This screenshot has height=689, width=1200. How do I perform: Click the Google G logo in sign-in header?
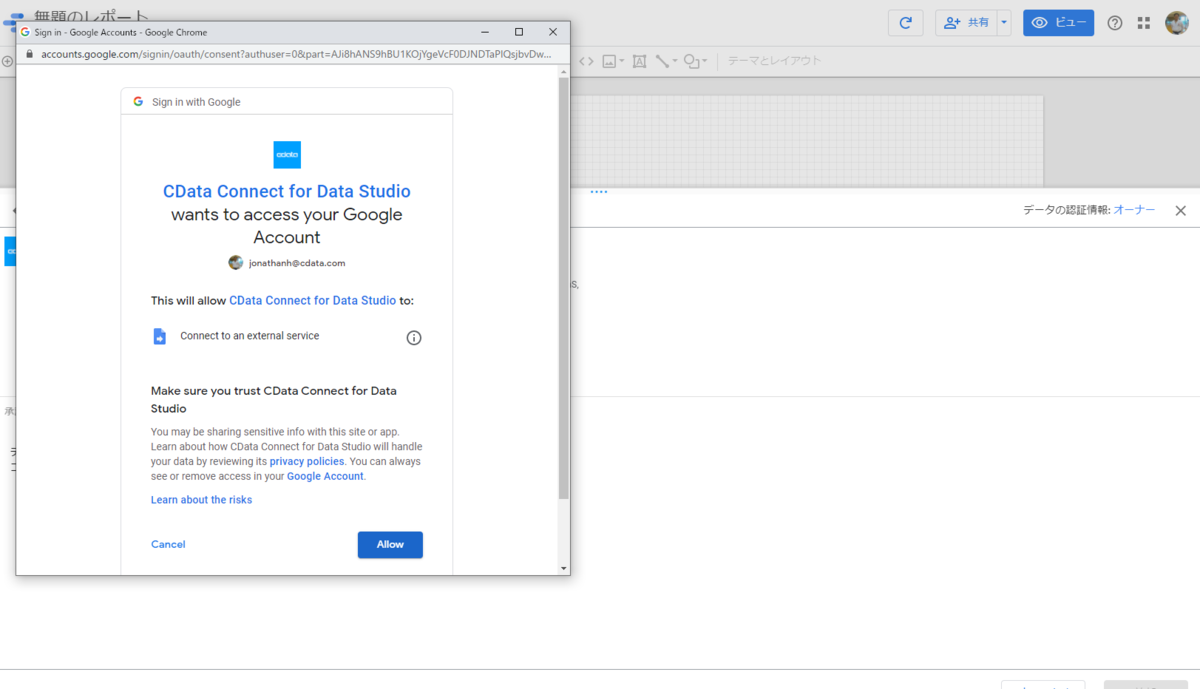point(139,101)
